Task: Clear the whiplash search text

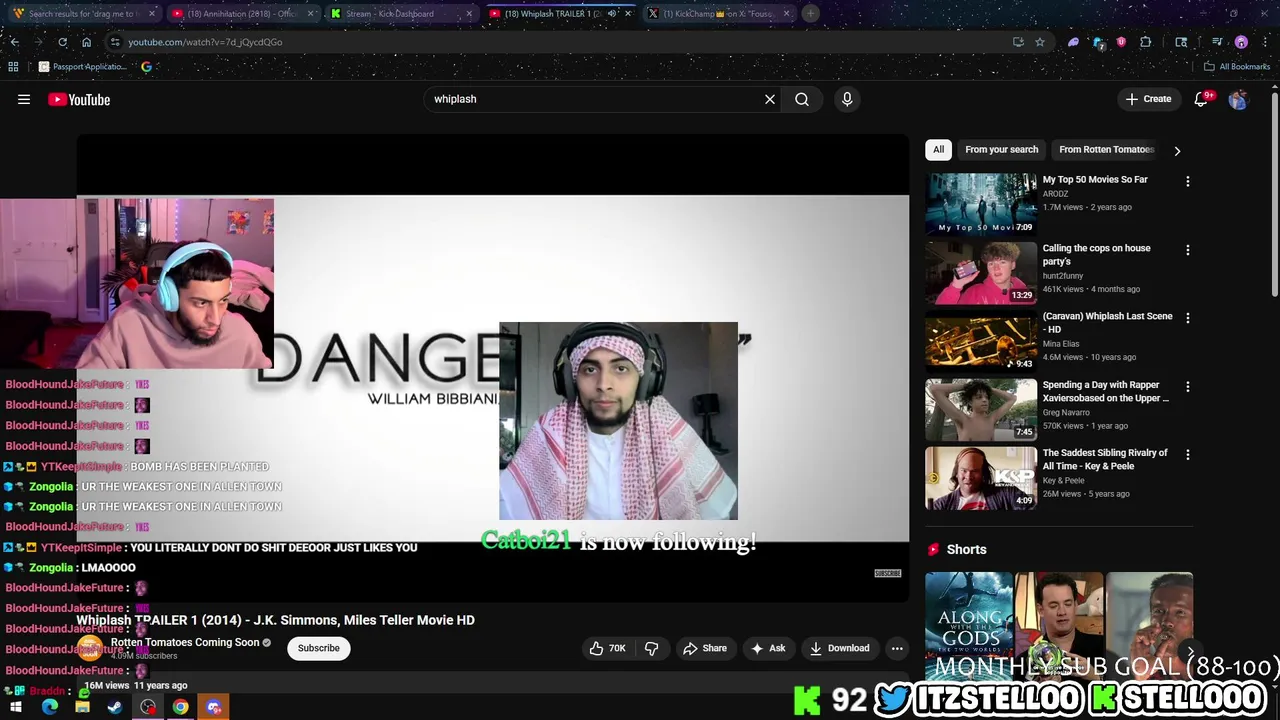Action: (x=770, y=99)
